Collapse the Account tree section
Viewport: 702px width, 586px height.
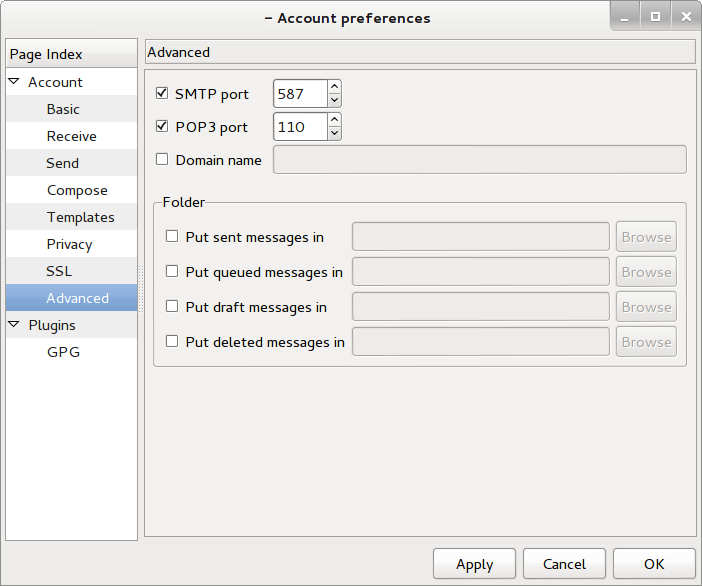[x=14, y=82]
